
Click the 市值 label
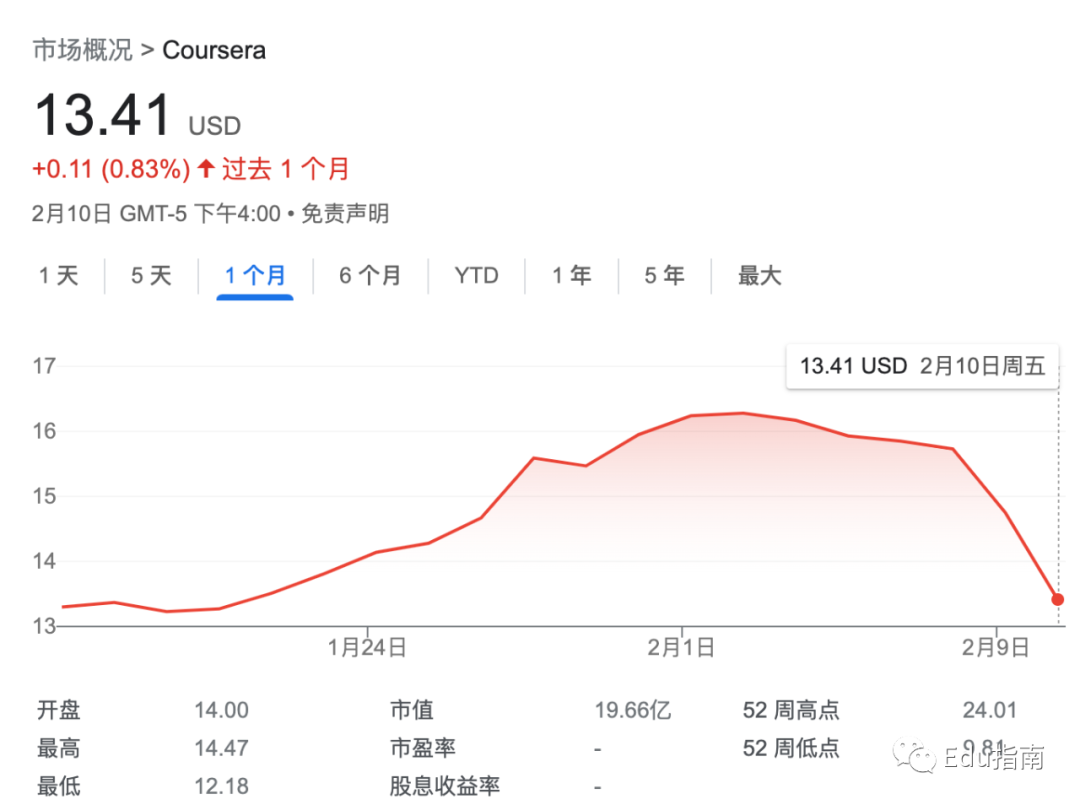pos(411,710)
